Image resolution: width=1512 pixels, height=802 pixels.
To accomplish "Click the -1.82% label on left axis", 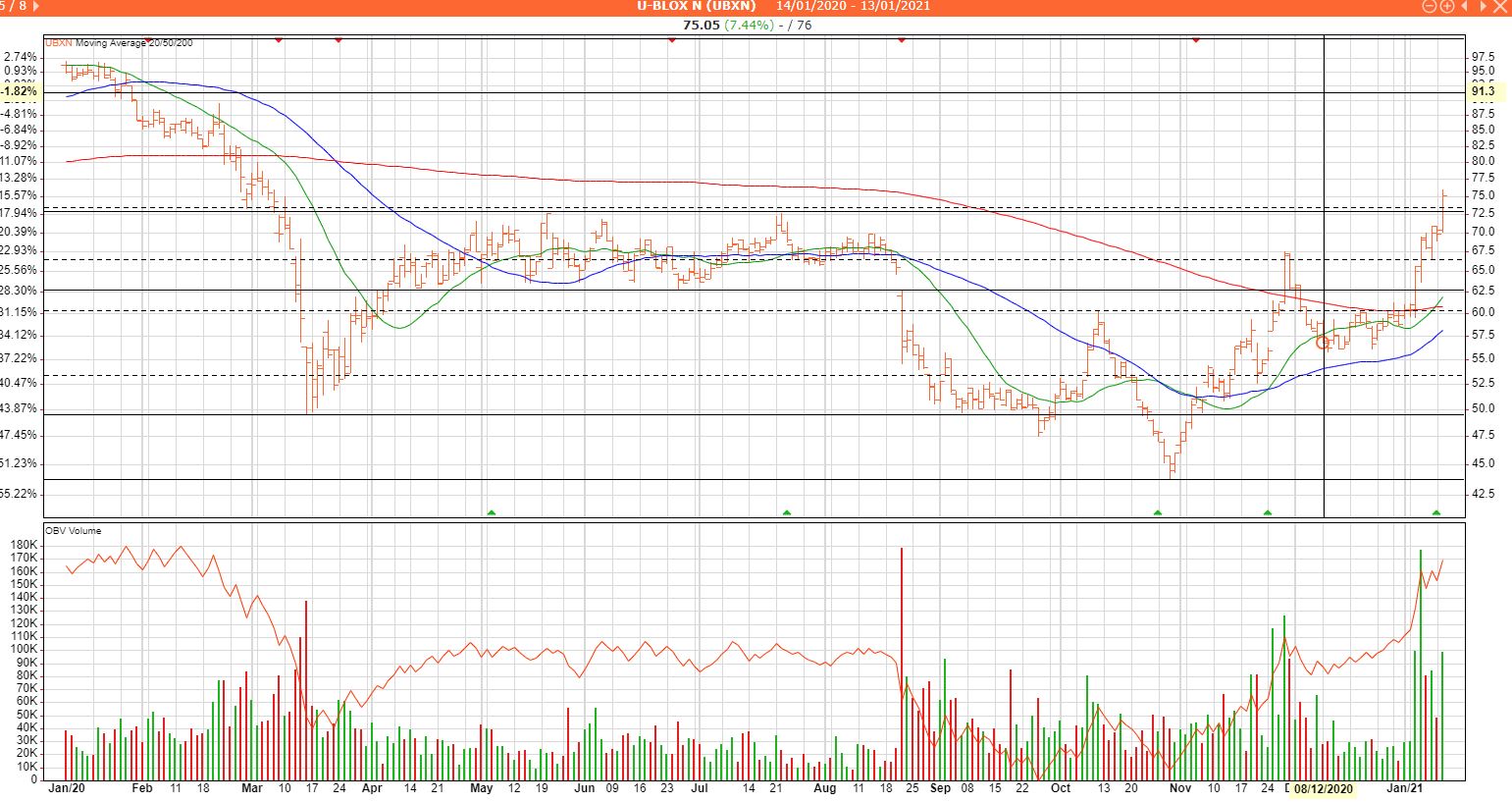I will click(20, 91).
